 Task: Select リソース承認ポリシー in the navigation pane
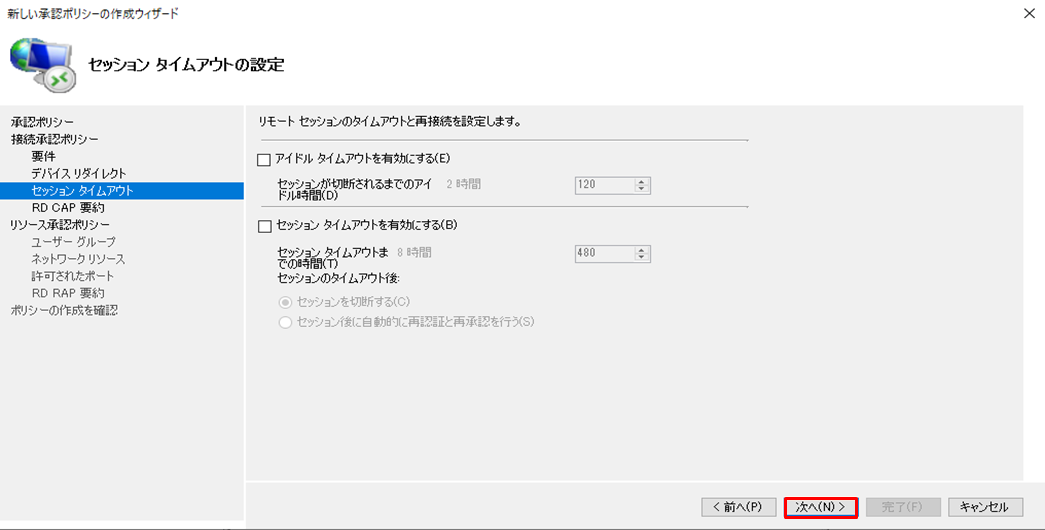(x=60, y=225)
